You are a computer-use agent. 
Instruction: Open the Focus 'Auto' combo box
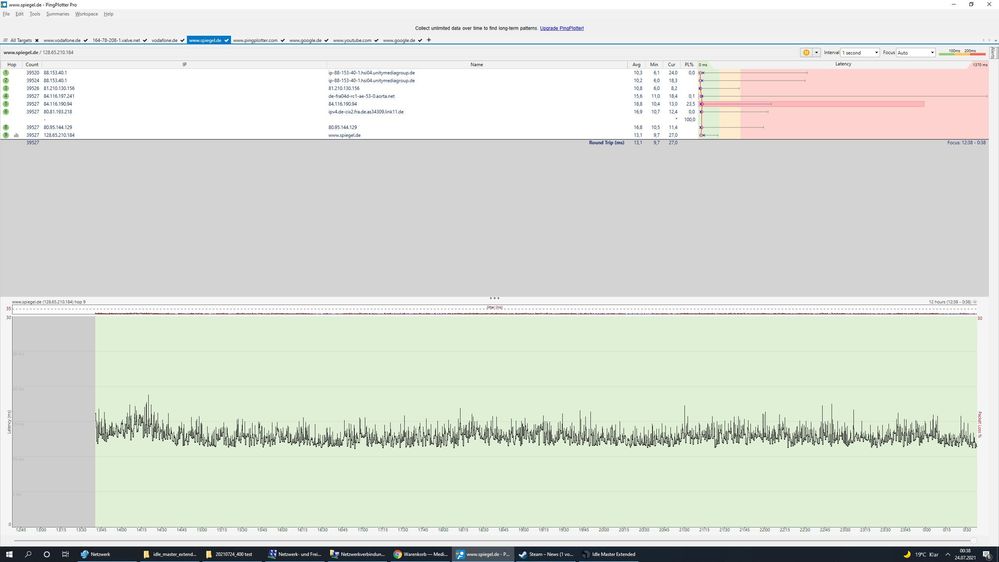(x=915, y=52)
